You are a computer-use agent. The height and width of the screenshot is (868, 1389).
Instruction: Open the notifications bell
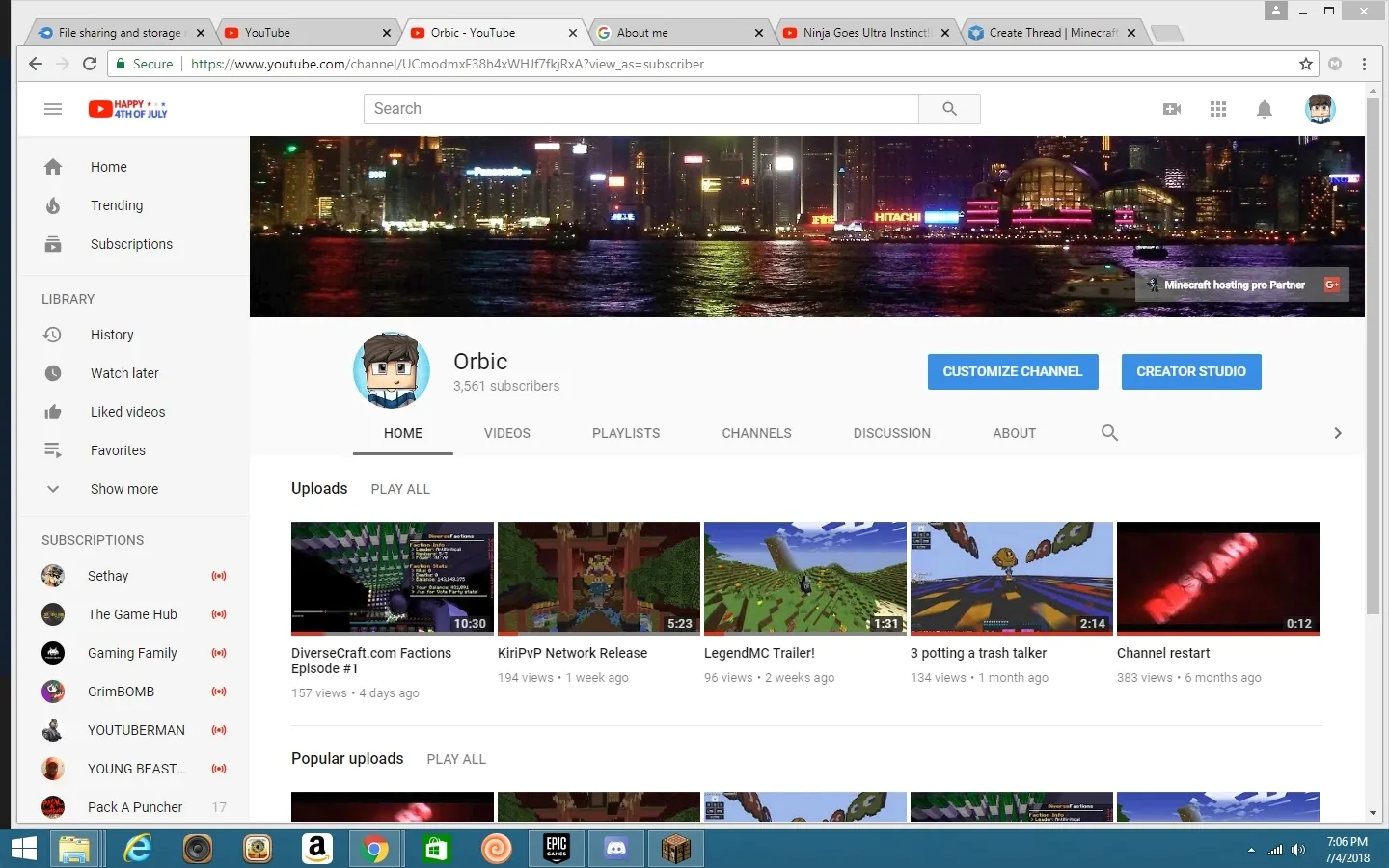click(1265, 109)
